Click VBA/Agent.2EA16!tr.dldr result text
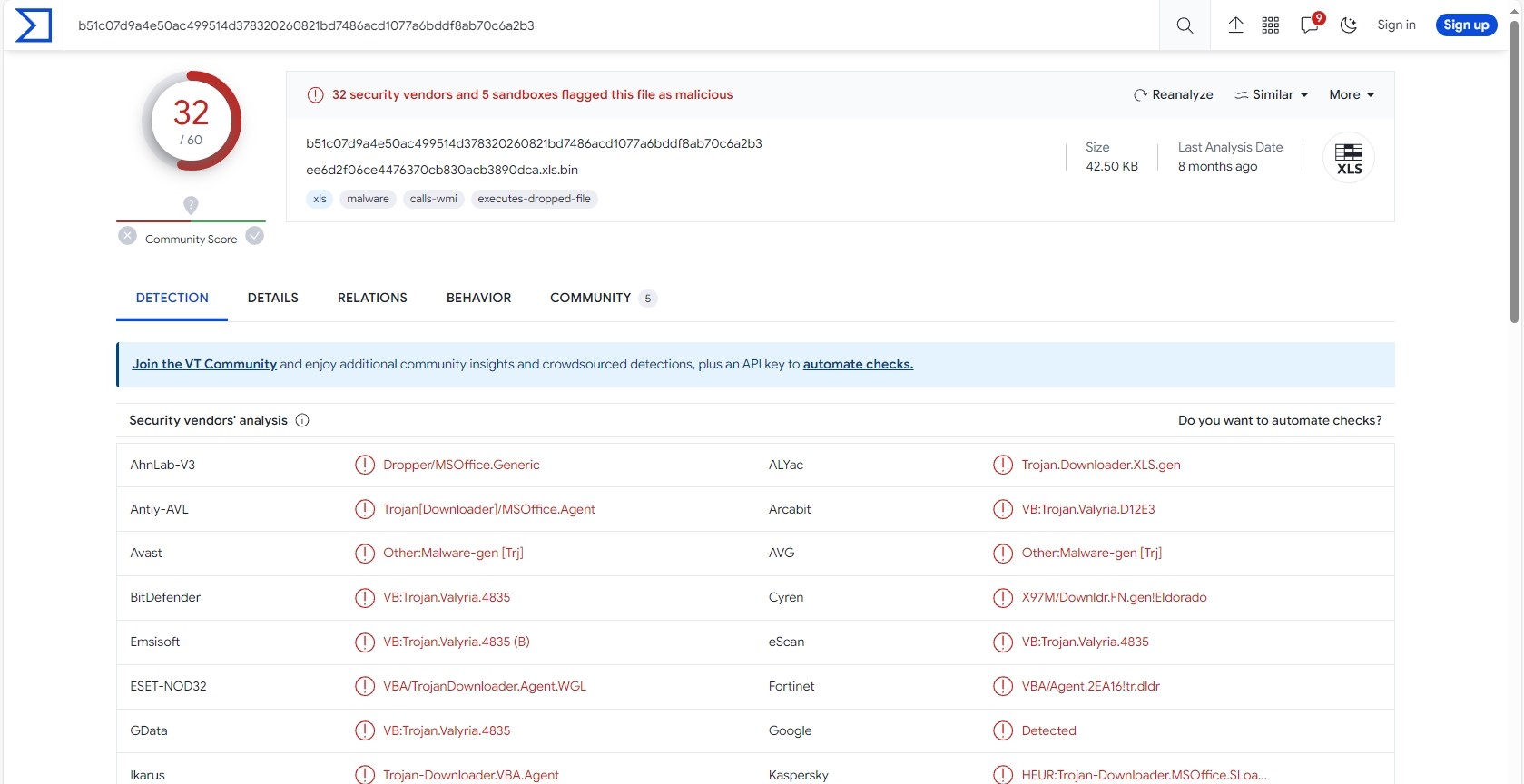Viewport: 1524px width, 784px height. 1090,686
